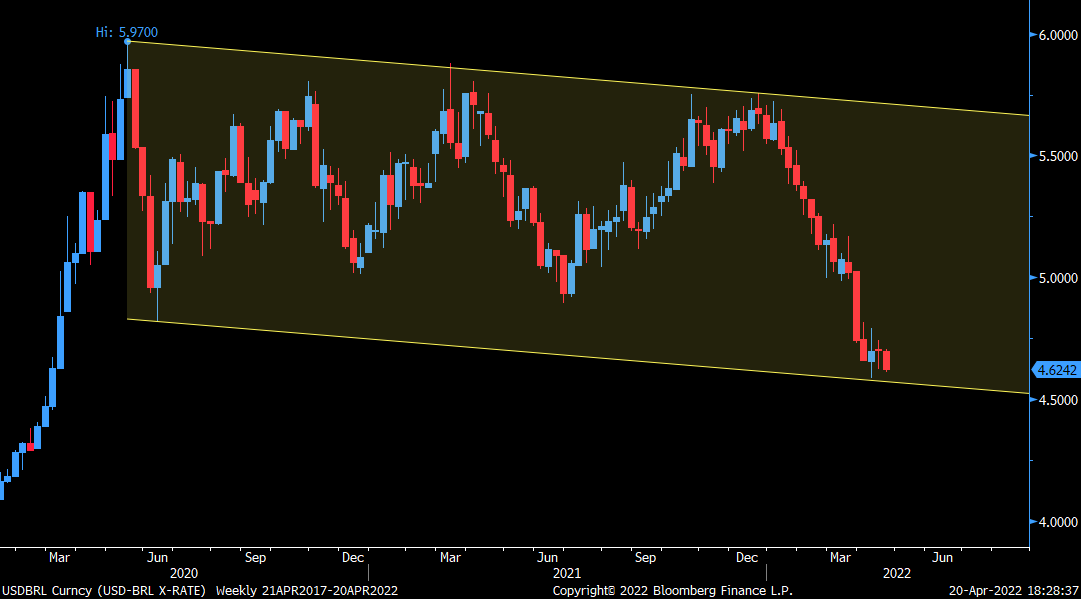Viewport: 1081px width, 599px height.
Task: Click the most recent weekly candlestick
Action: click(887, 359)
